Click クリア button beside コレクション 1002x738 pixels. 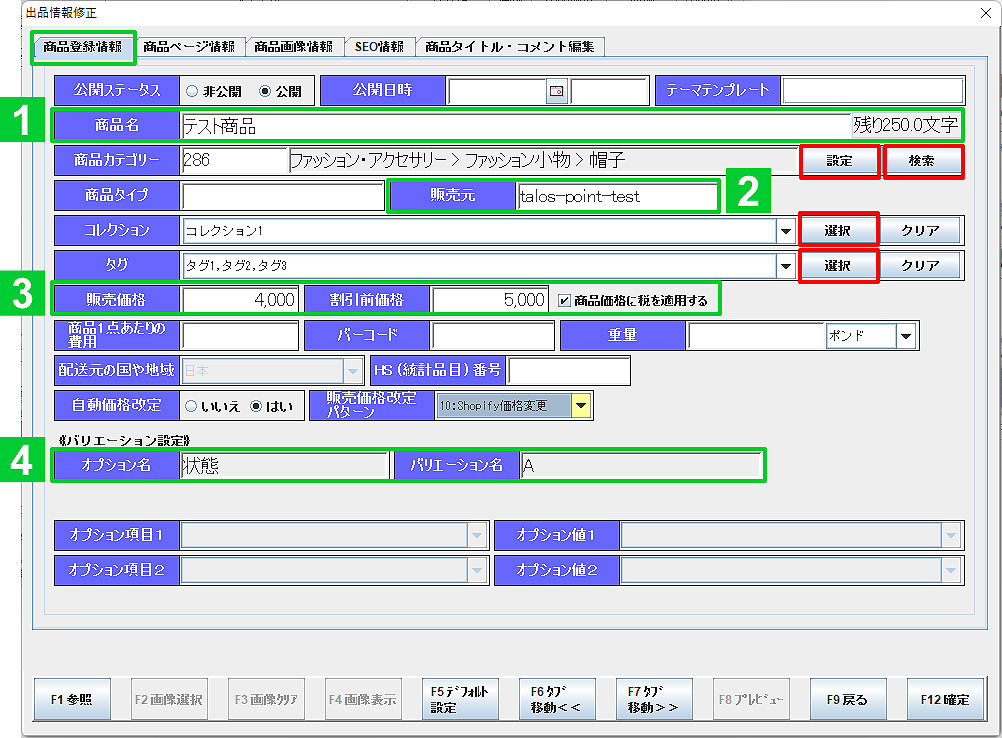pos(920,231)
